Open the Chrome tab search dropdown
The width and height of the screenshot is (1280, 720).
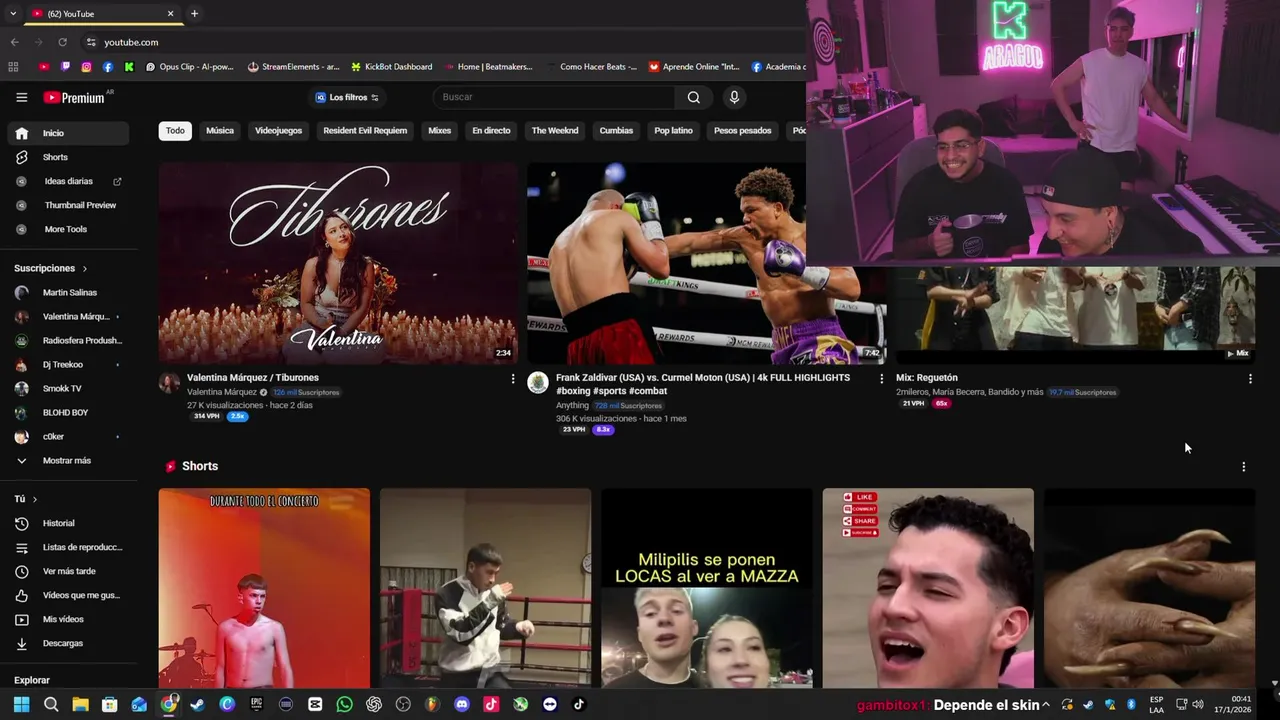[x=12, y=13]
